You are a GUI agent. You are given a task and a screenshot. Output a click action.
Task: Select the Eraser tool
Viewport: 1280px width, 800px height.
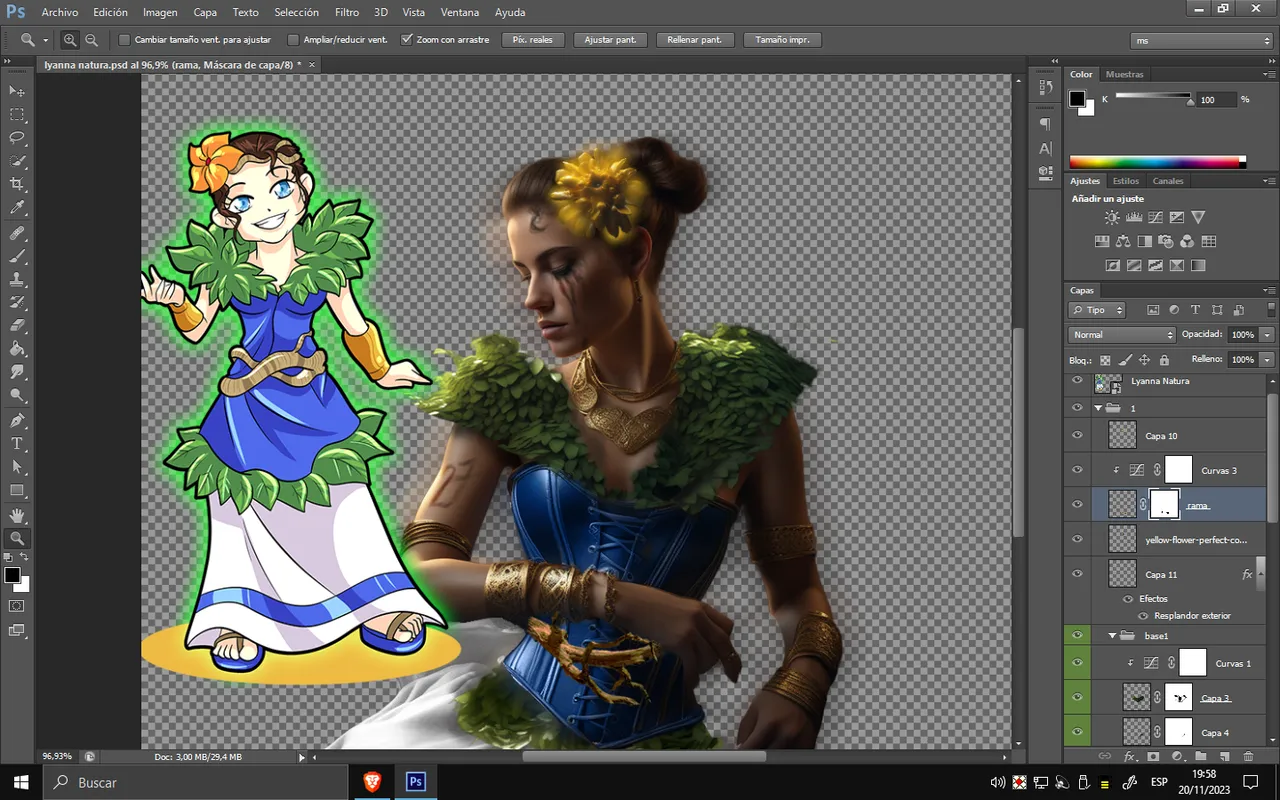click(x=17, y=326)
